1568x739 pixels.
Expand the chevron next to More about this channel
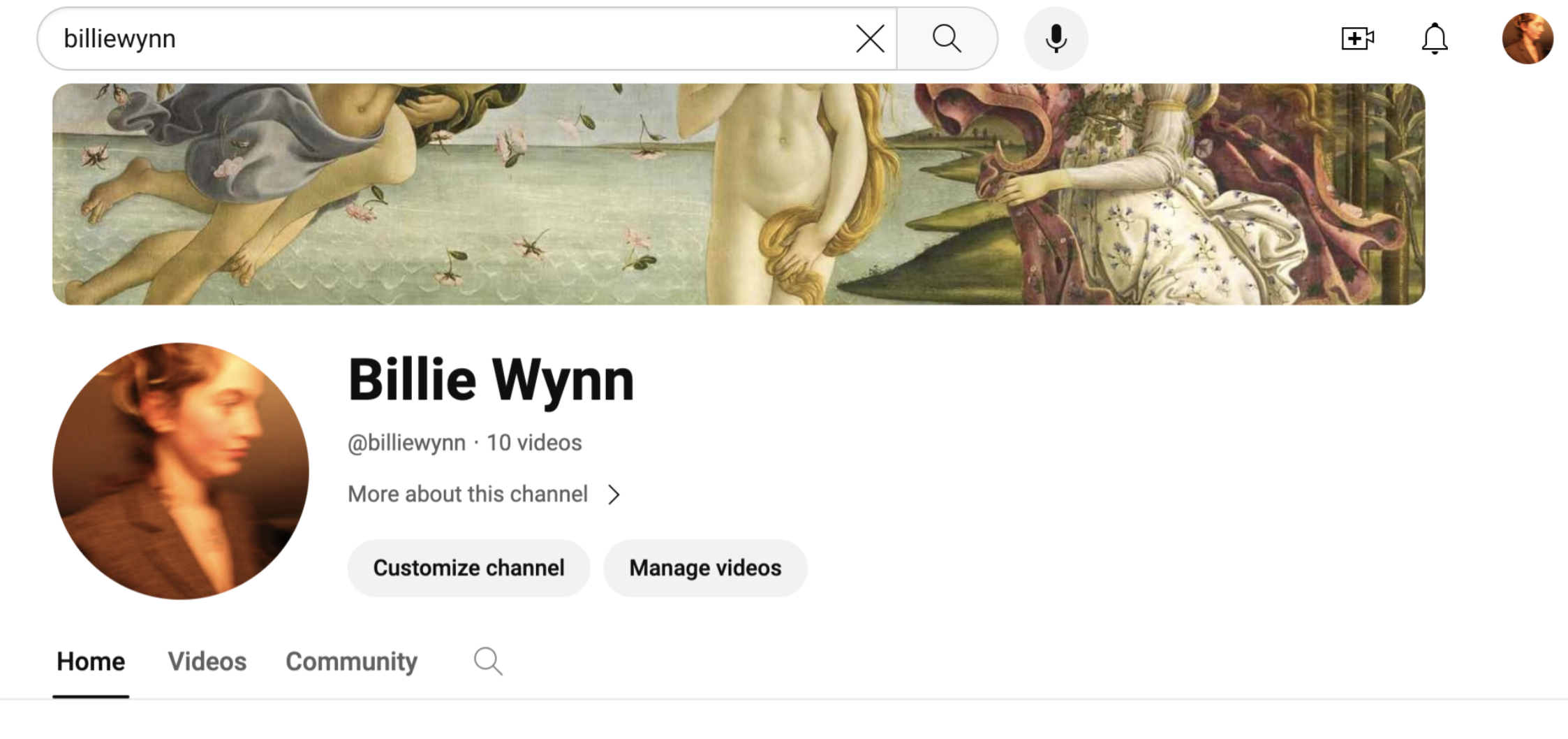[x=614, y=495]
